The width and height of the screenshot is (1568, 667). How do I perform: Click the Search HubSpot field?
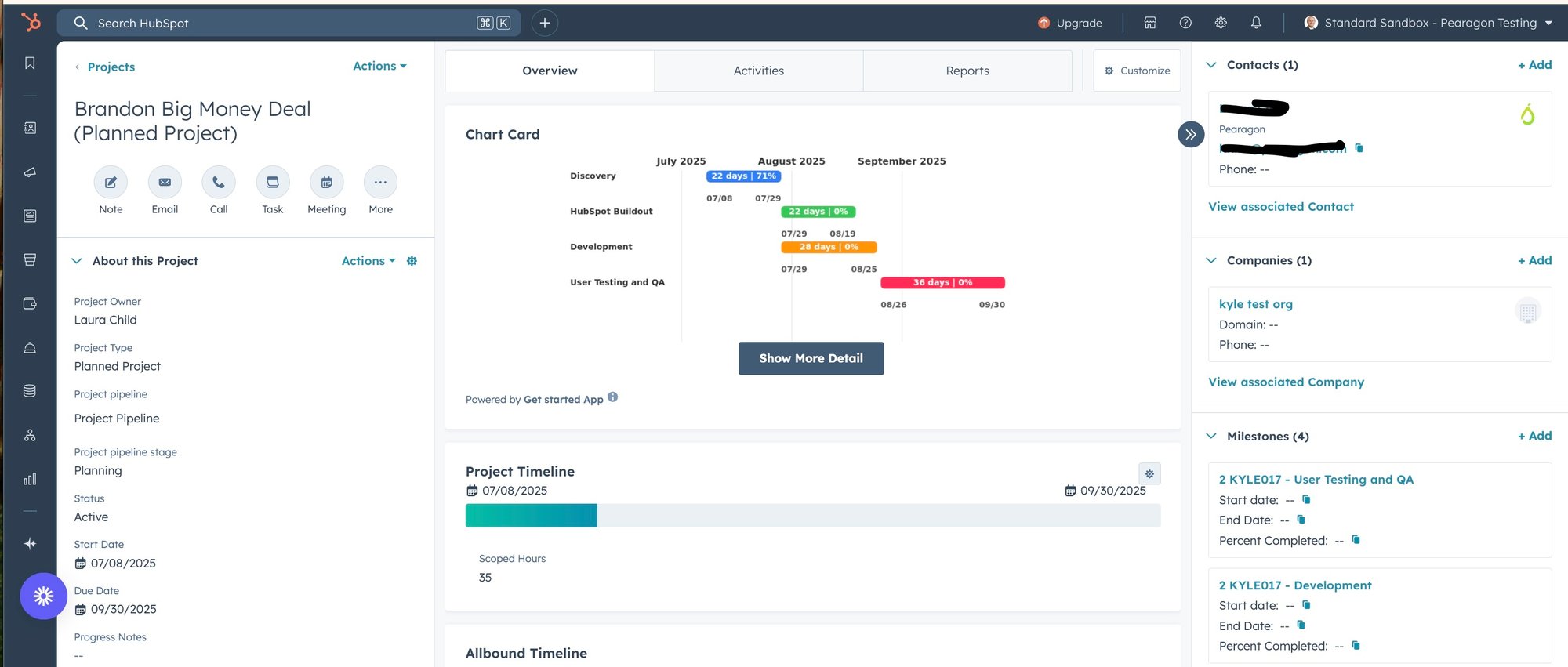[x=289, y=23]
